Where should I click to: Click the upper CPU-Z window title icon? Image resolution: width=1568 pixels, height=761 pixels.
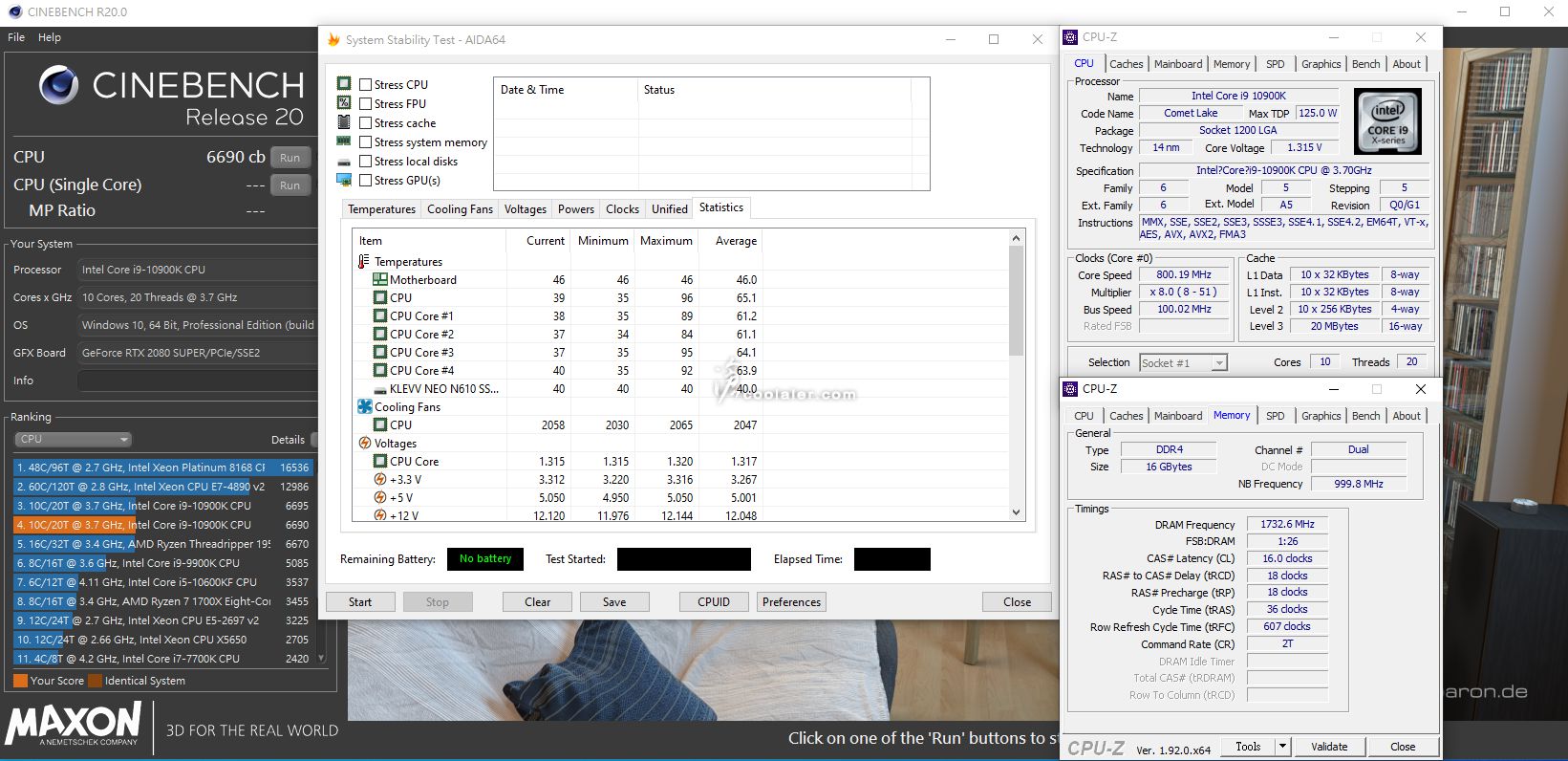(1070, 37)
